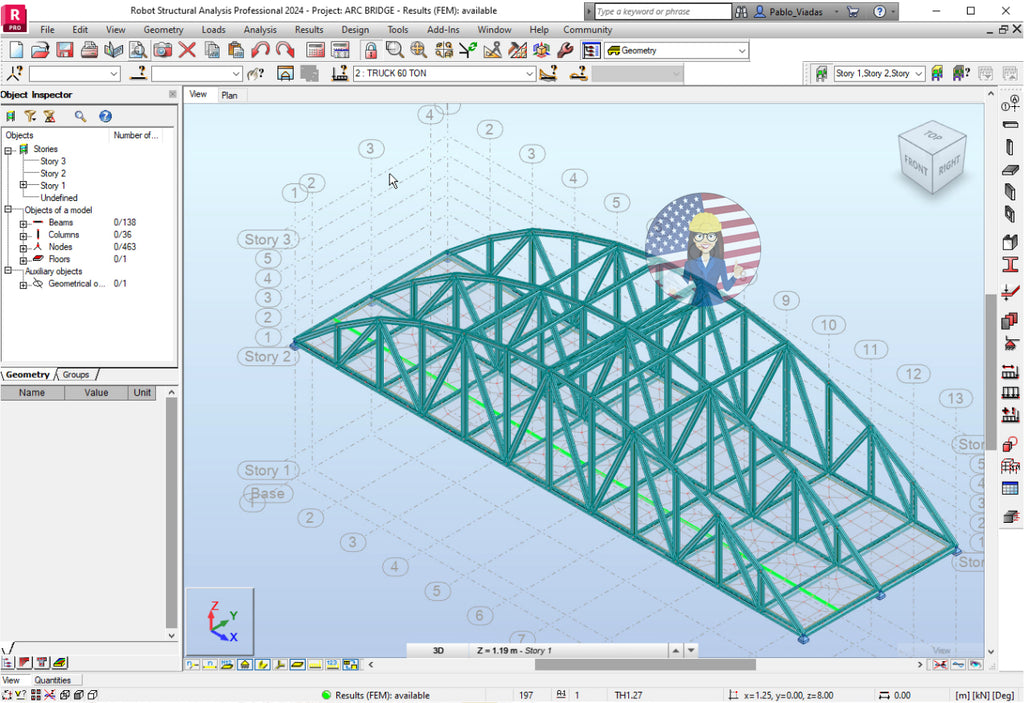Viewport: 1024px width, 703px height.
Task: Switch to the Plan tab above the viewport
Action: [x=230, y=94]
